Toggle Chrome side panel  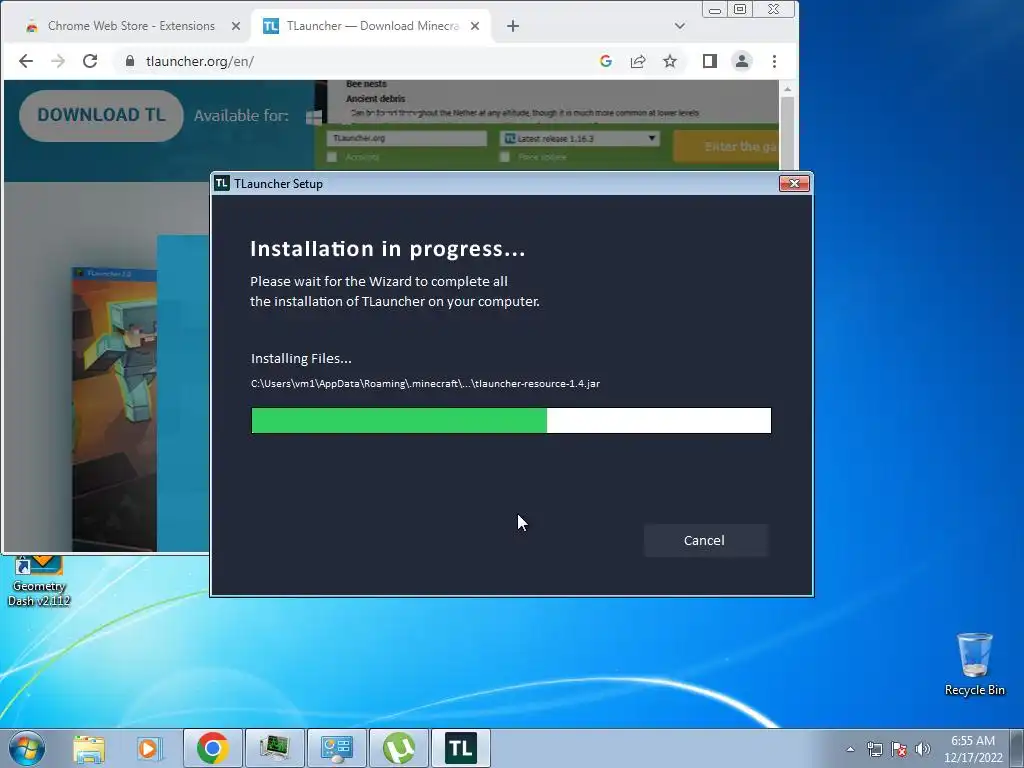tap(710, 61)
